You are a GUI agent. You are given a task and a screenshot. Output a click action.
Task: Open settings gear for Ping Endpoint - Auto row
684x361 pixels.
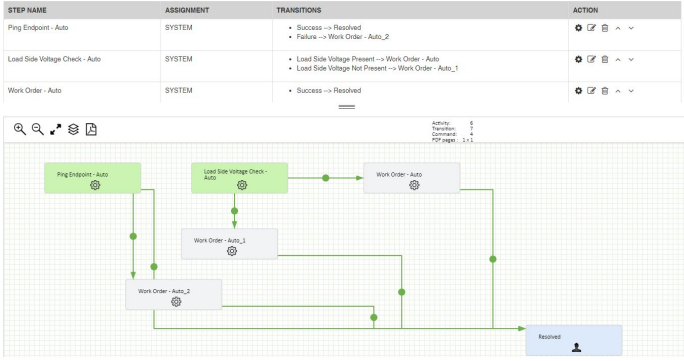pos(578,28)
